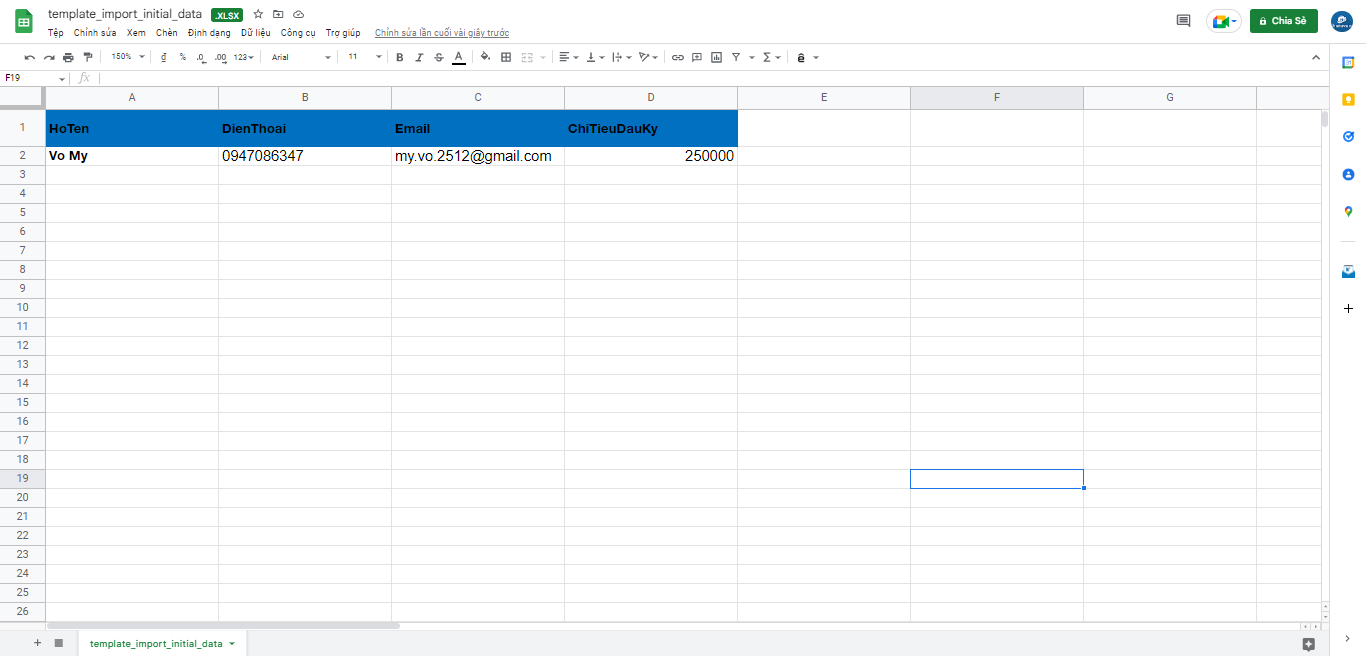Insert a comment
The image size is (1366, 656).
click(x=697, y=57)
